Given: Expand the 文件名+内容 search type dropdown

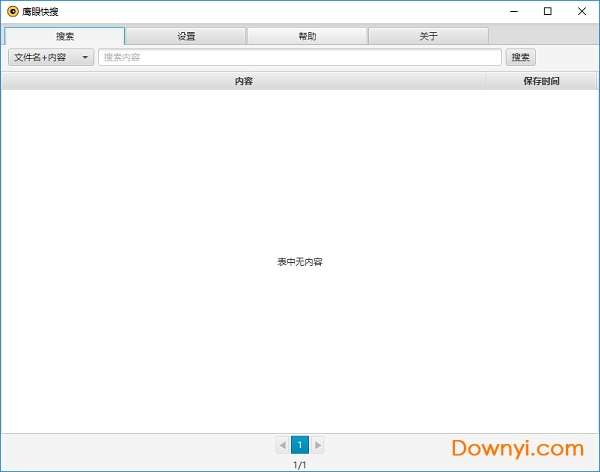Looking at the screenshot, I should point(51,57).
